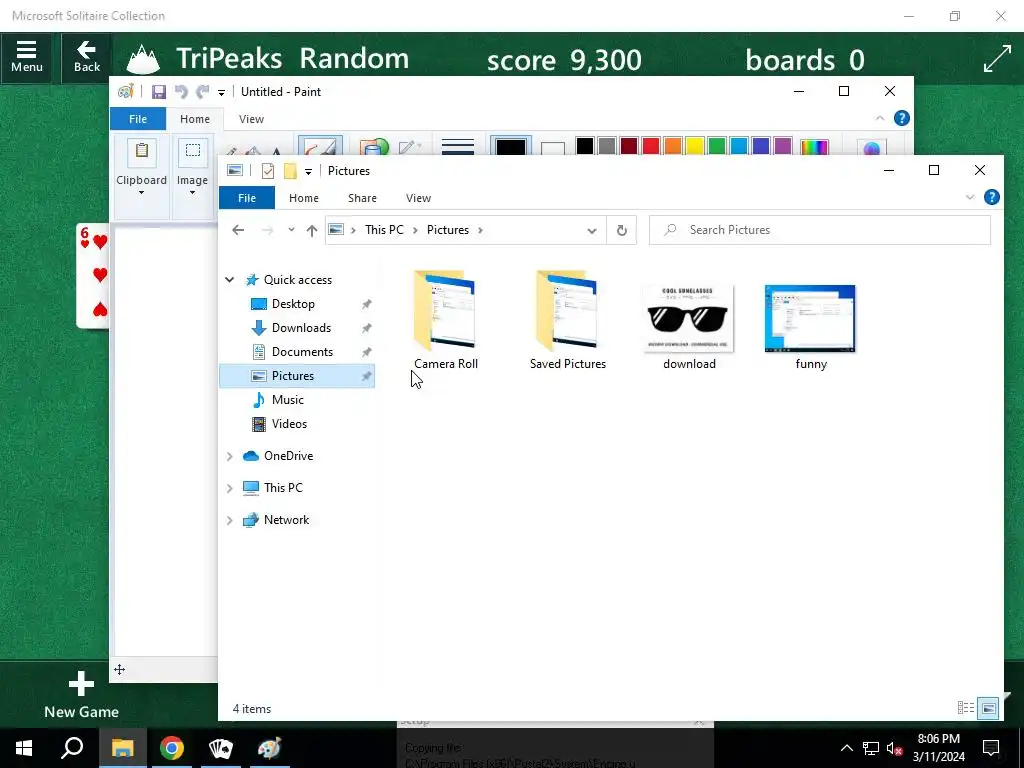Collapse Quick access tree node

coord(230,280)
